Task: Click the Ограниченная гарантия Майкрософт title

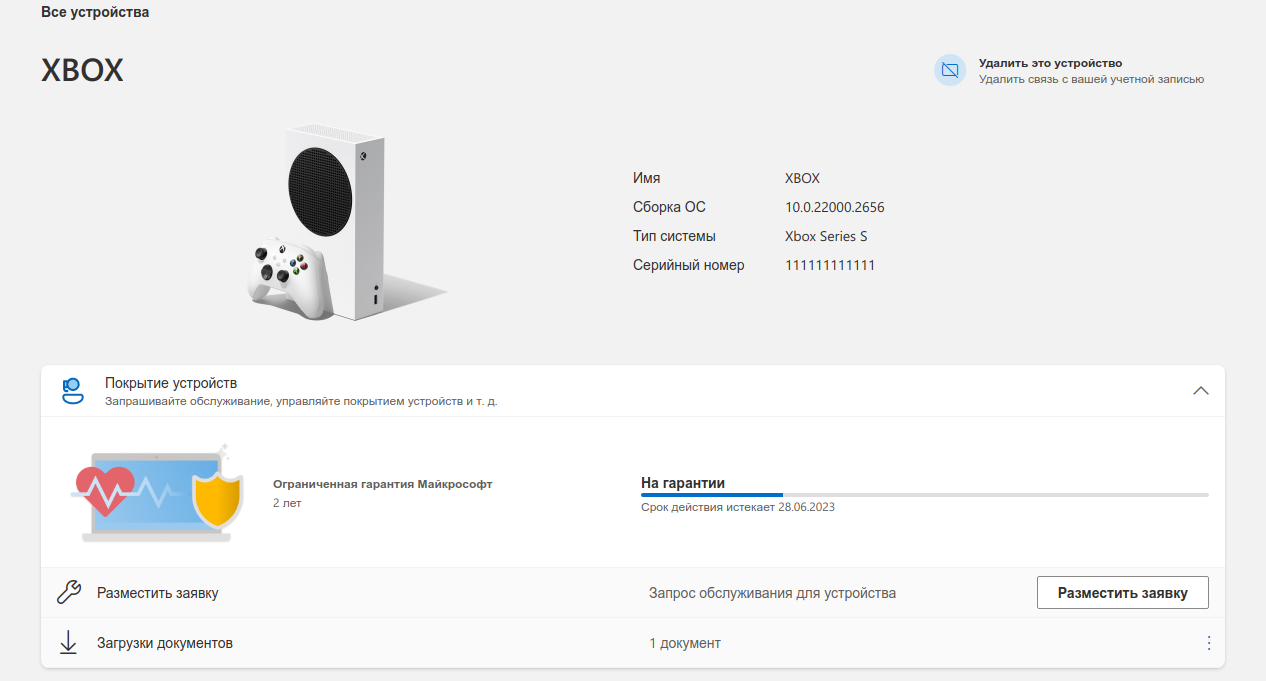Action: point(382,484)
